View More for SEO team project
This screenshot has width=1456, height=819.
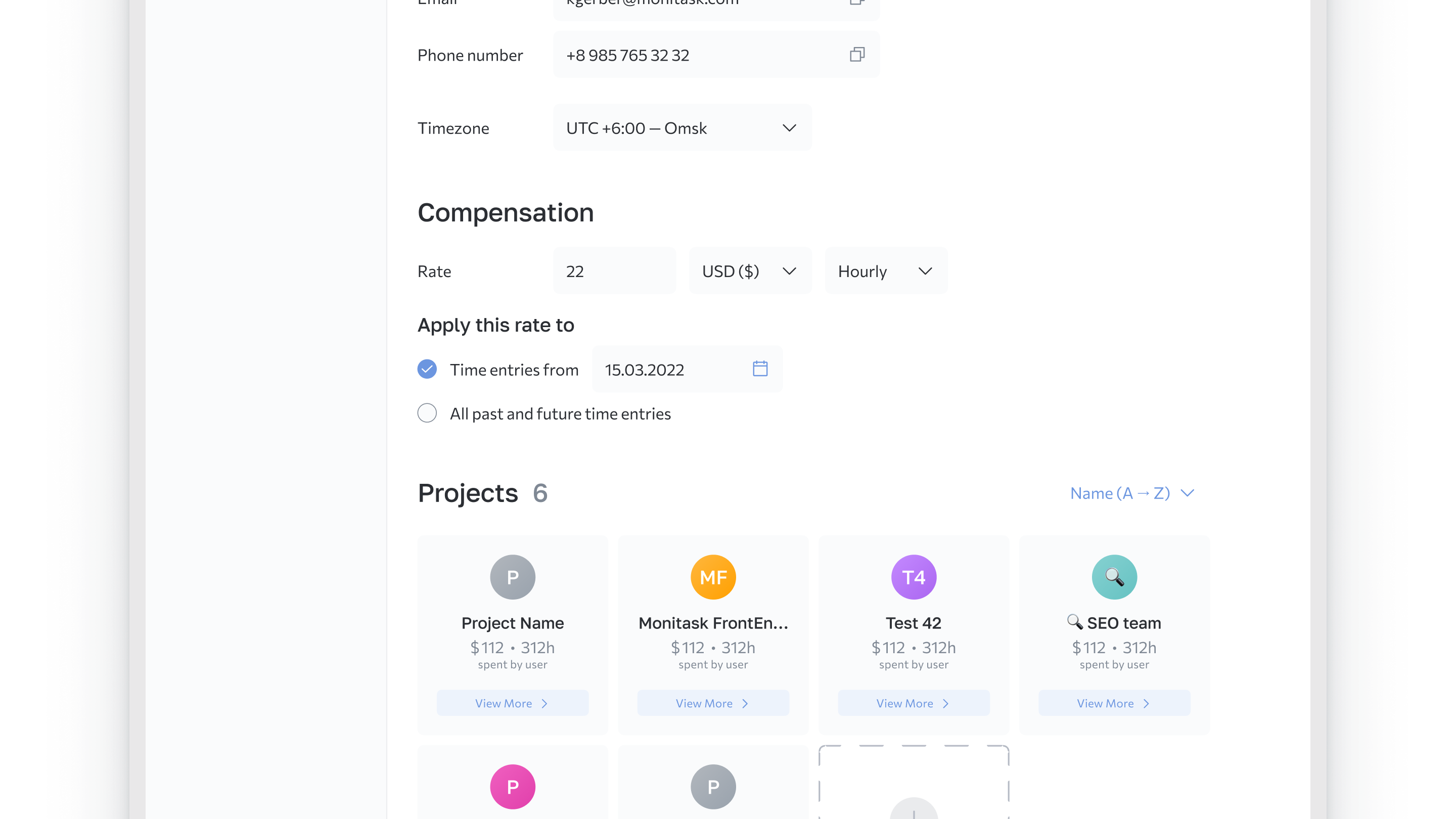click(1114, 703)
